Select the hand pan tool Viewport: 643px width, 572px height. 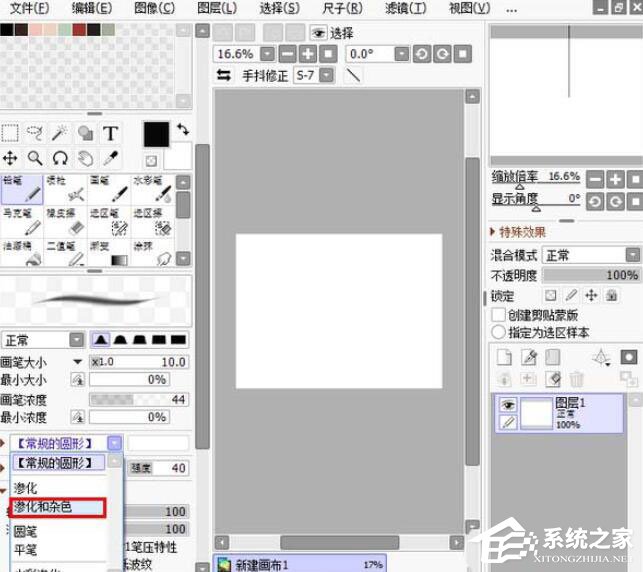[x=85, y=158]
